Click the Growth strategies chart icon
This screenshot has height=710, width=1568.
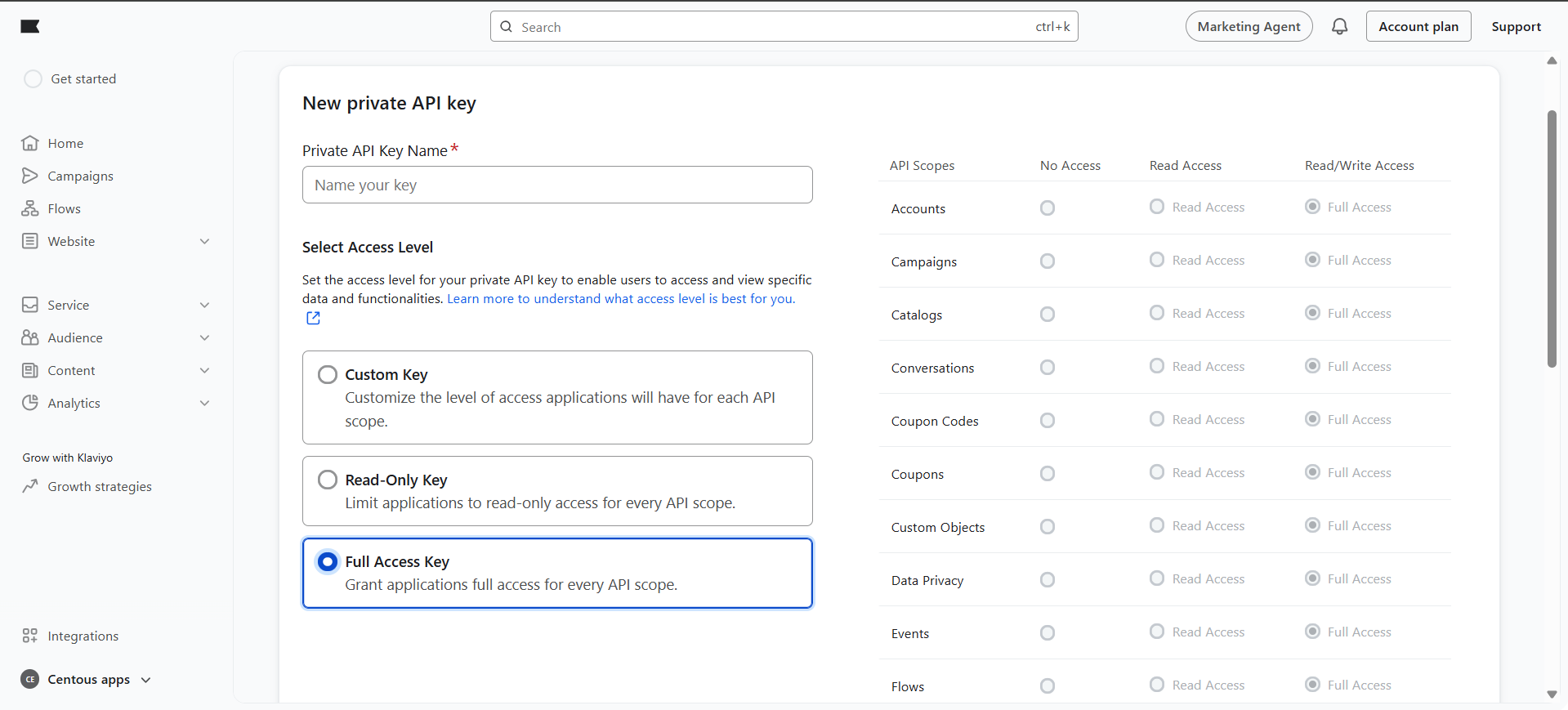click(x=30, y=487)
